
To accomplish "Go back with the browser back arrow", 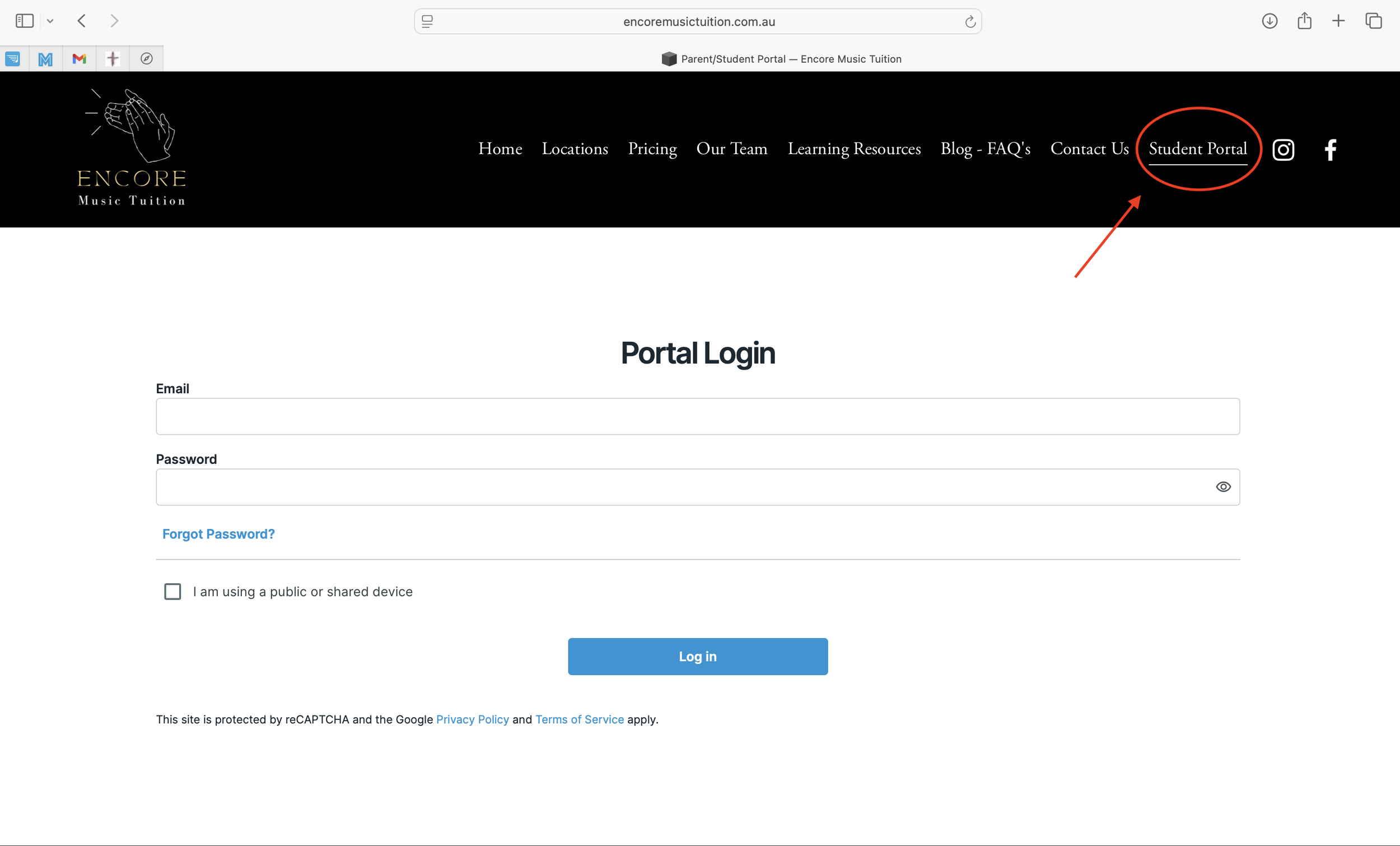I will click(x=82, y=21).
